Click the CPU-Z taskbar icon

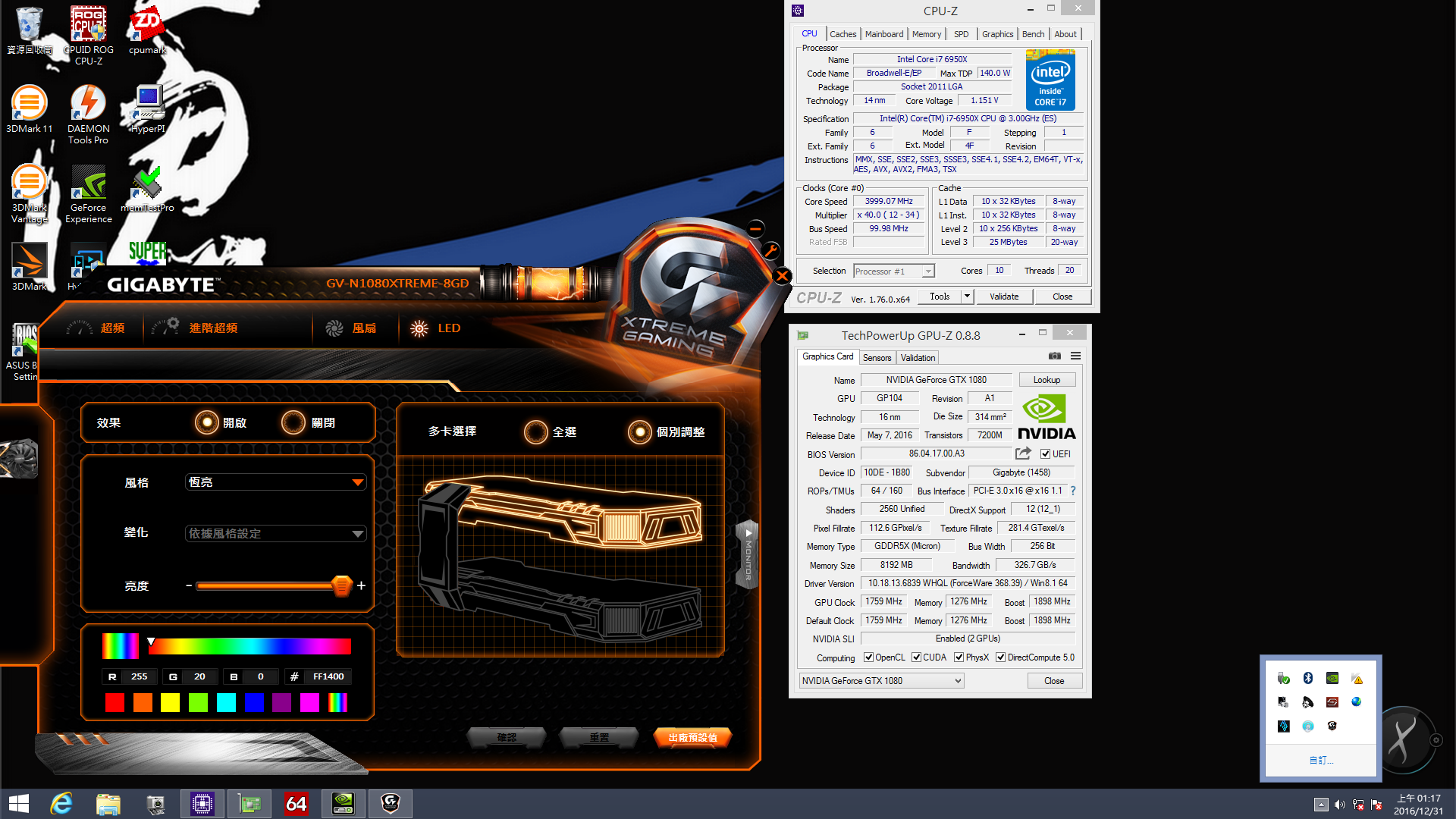(202, 804)
